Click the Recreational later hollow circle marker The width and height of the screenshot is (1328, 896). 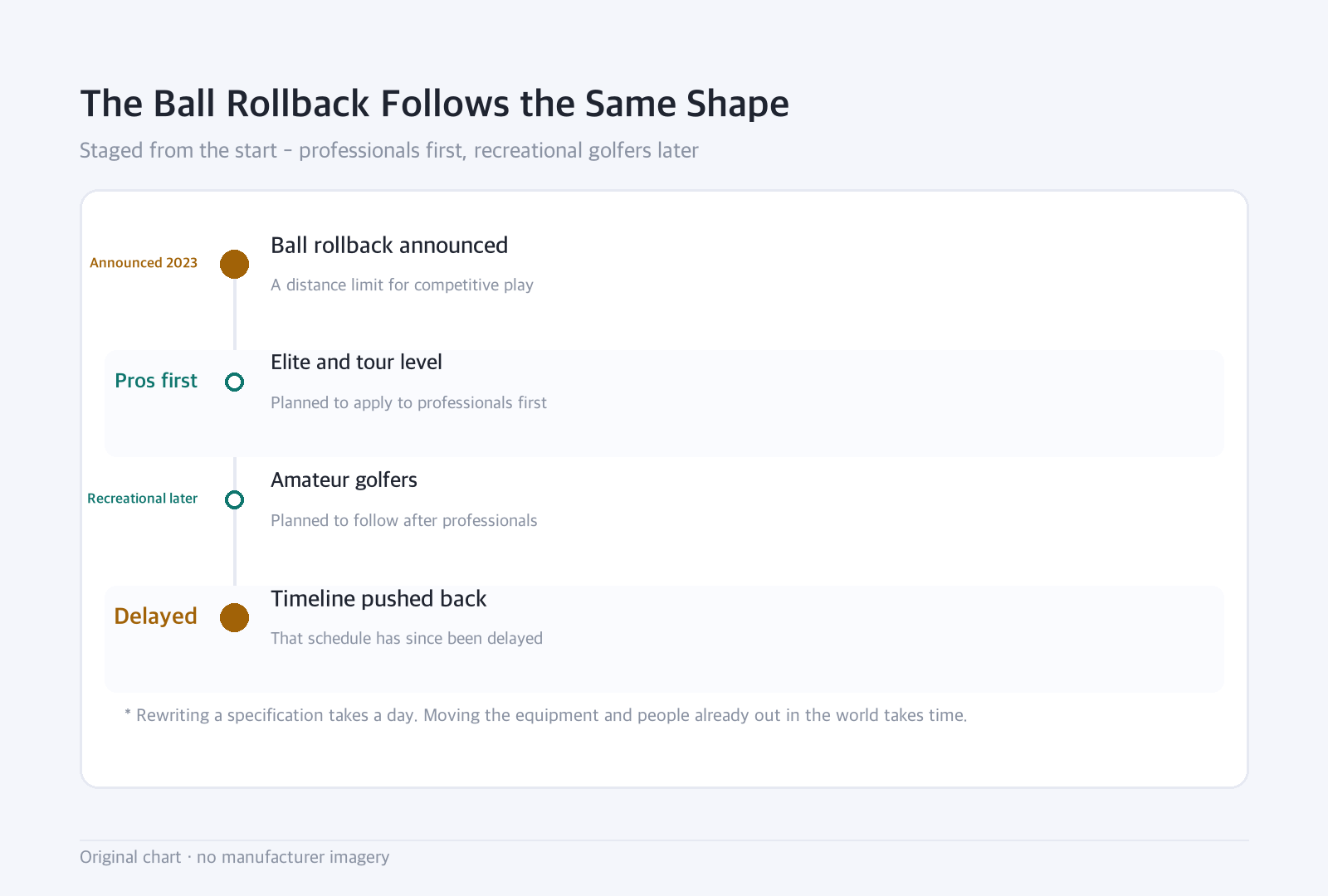click(234, 499)
